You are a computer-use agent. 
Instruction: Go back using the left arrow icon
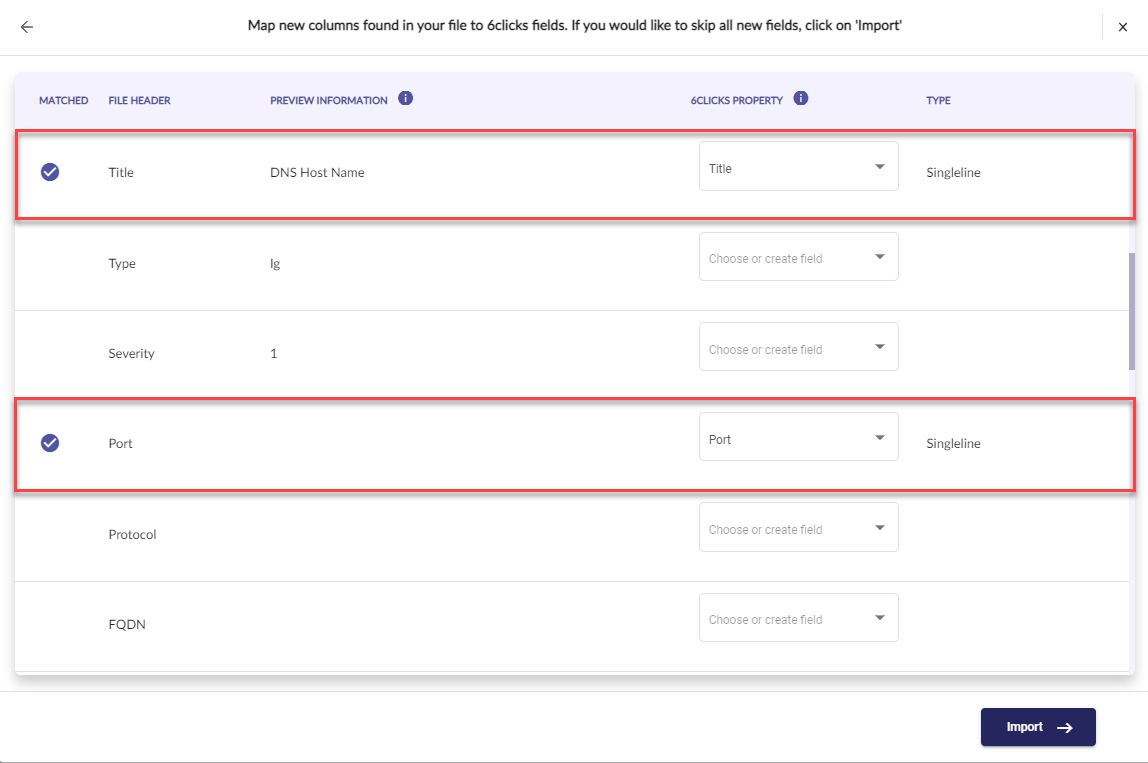(x=27, y=27)
